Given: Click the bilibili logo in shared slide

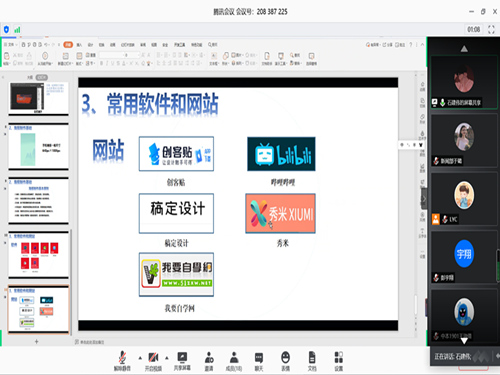Looking at the screenshot, I should point(281,154).
